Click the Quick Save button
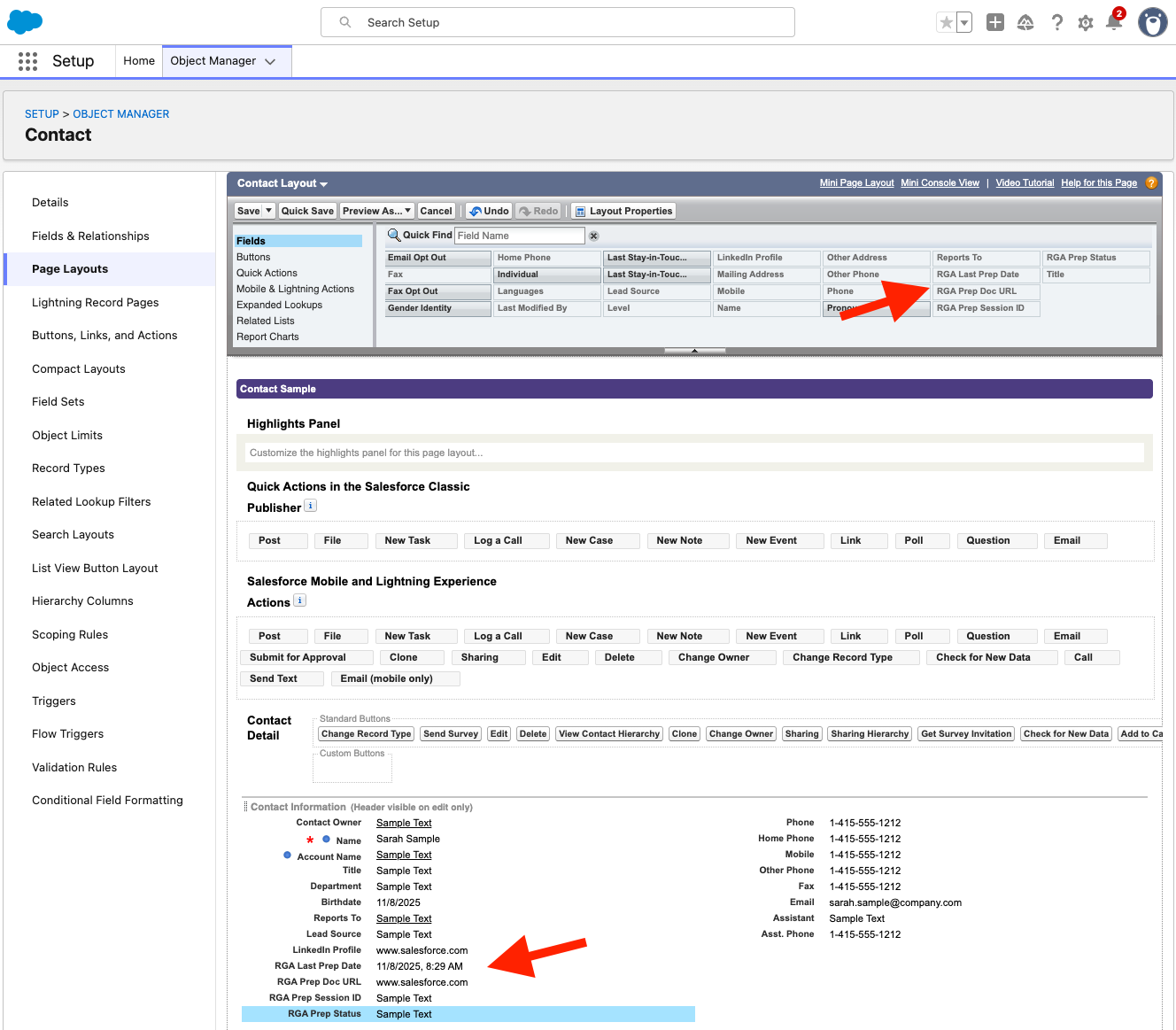This screenshot has height=1030, width=1176. pos(307,211)
